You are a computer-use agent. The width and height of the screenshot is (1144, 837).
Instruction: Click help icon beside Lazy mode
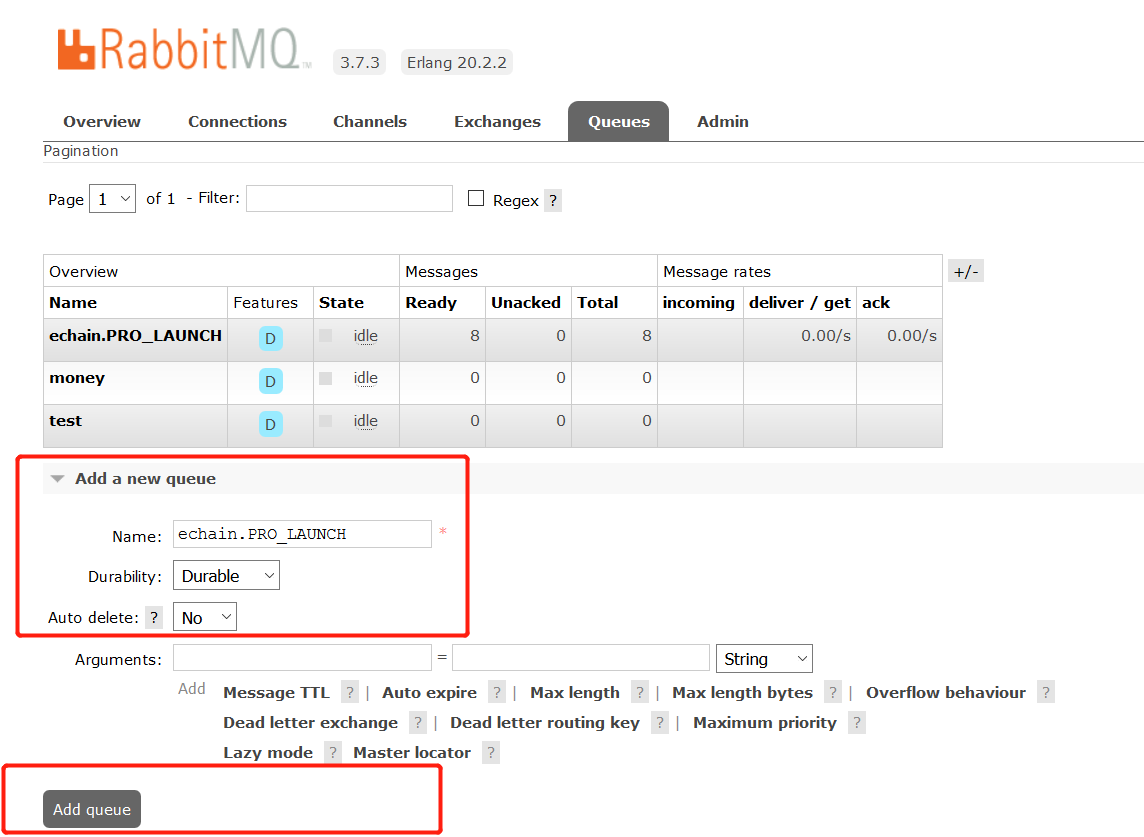[x=333, y=753]
